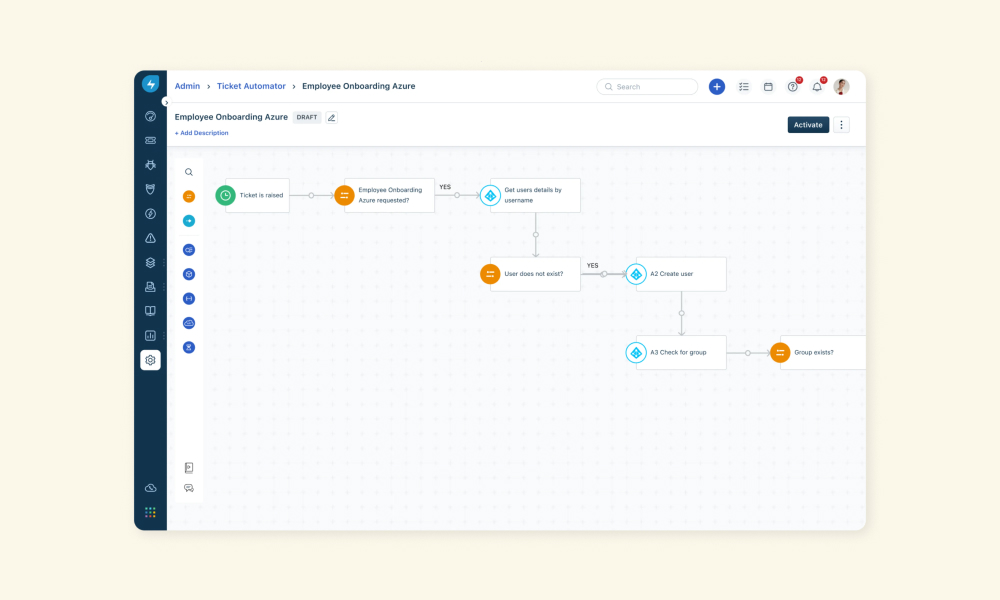The image size is (1000, 600).
Task: Open the notifications bell icon
Action: (x=817, y=87)
